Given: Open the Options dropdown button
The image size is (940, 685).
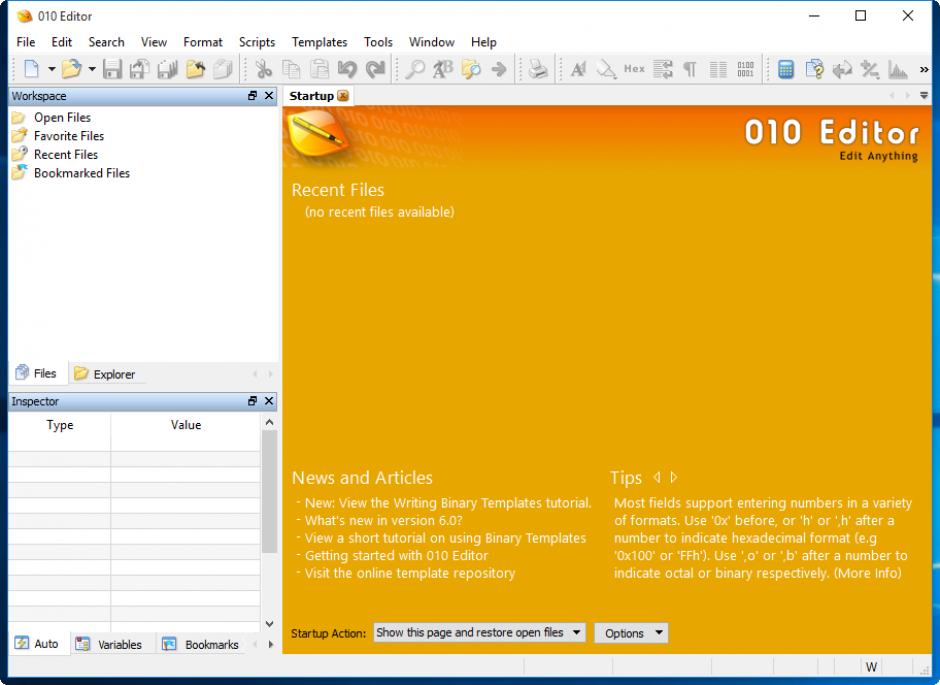Looking at the screenshot, I should [x=631, y=633].
